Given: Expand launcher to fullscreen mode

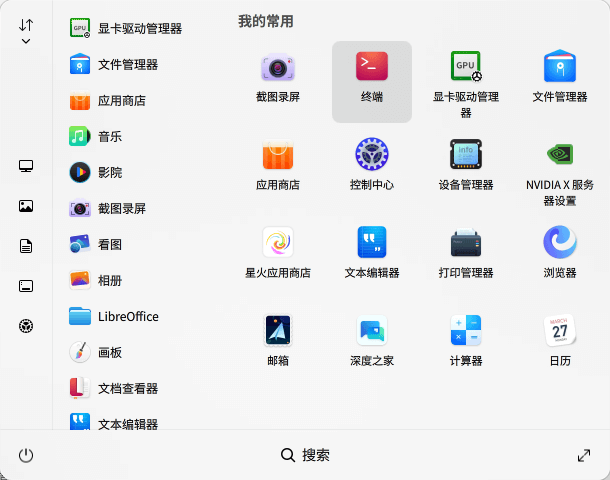Looking at the screenshot, I should 584,455.
